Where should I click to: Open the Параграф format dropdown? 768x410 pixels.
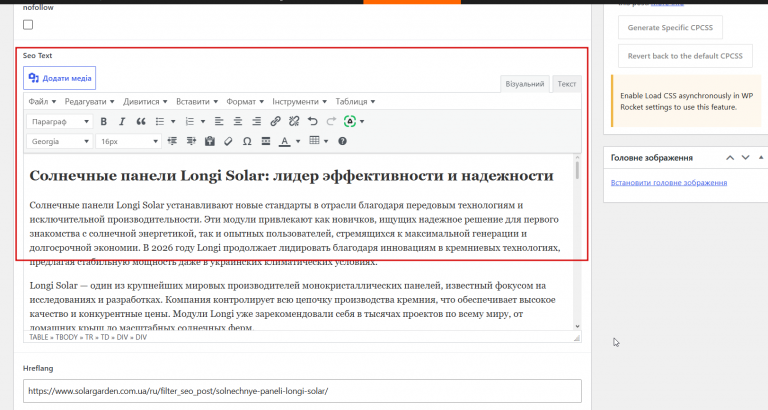coord(60,121)
